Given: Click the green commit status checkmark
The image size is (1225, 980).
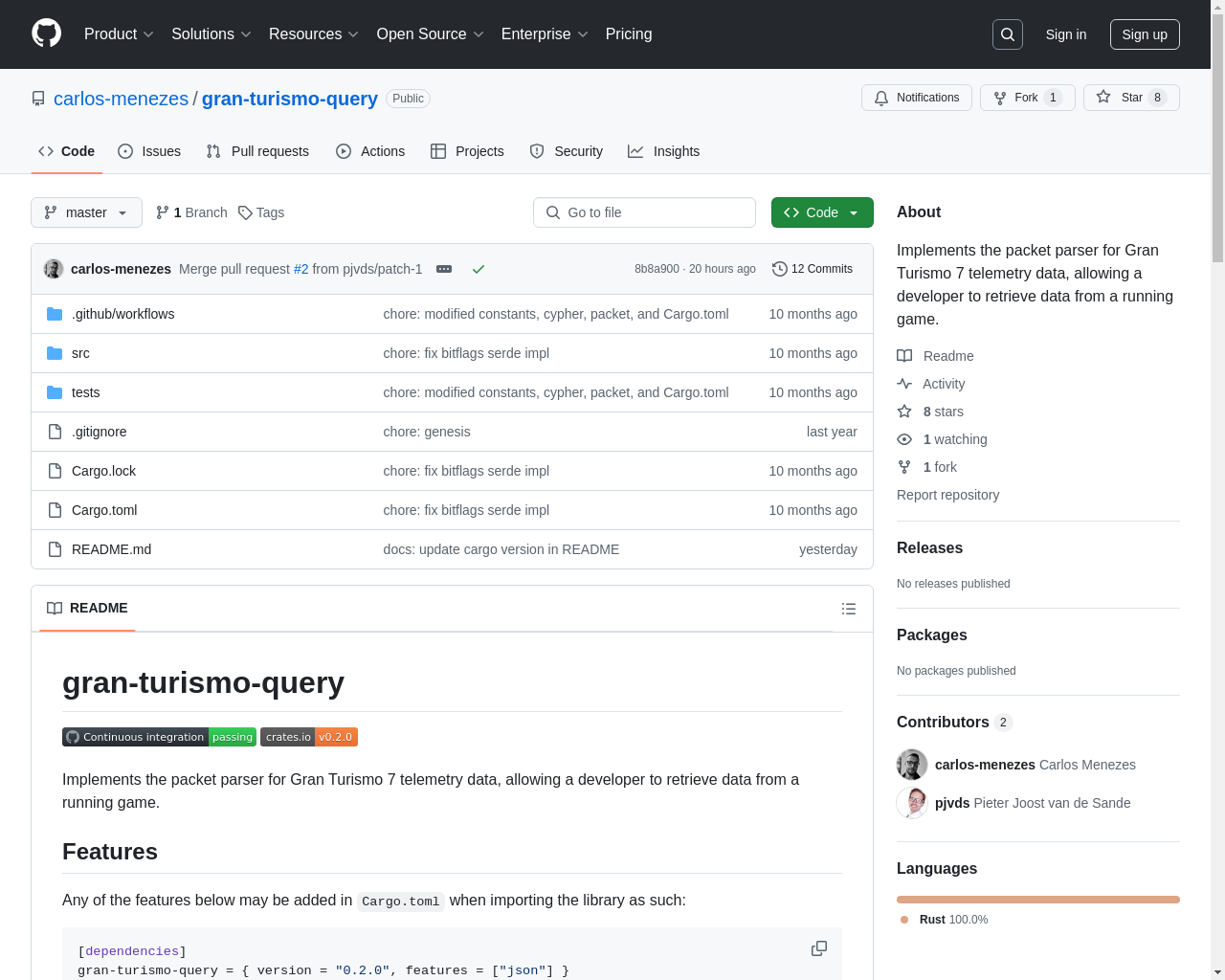Looking at the screenshot, I should point(479,269).
